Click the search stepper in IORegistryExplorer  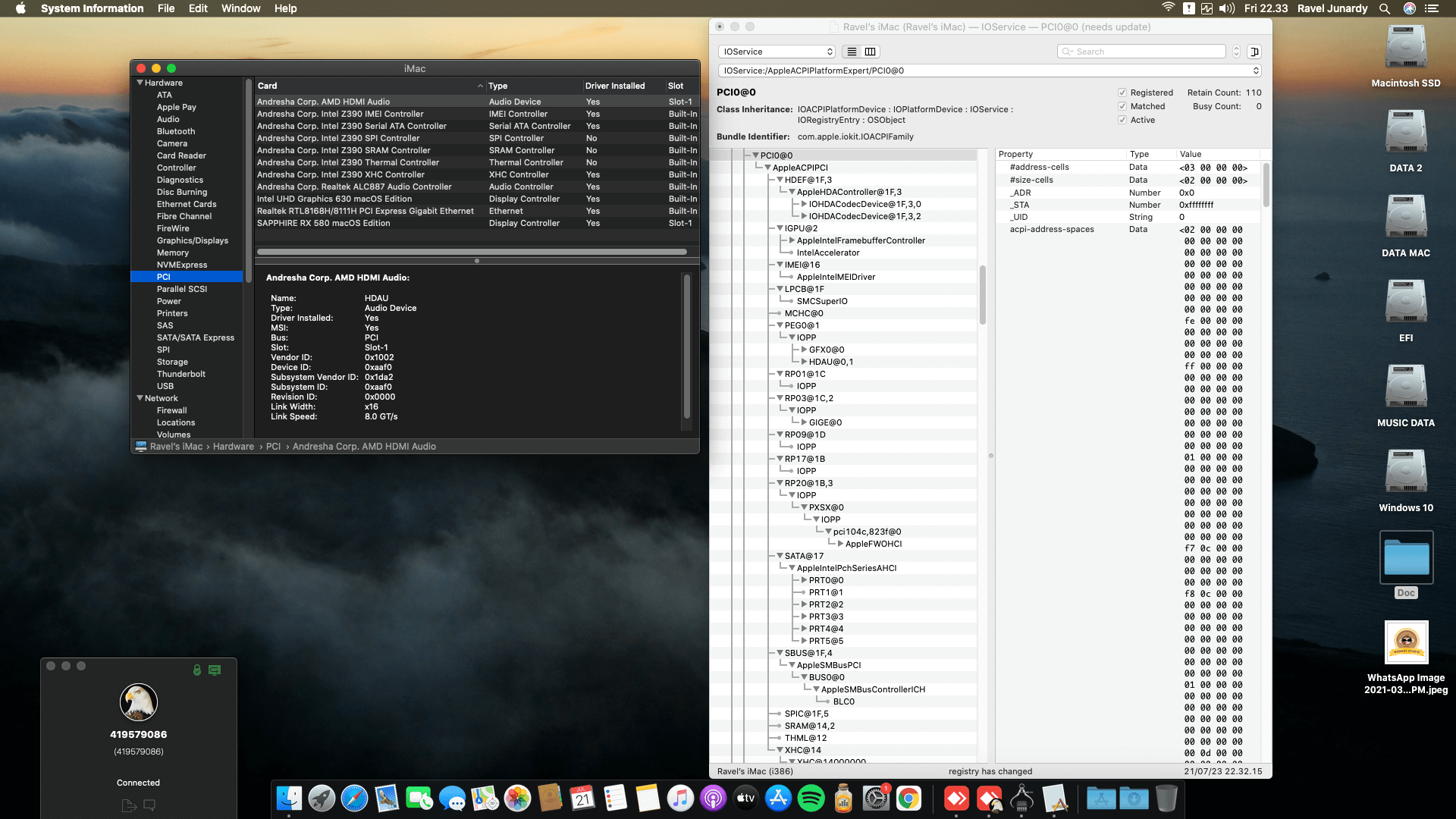click(1236, 52)
